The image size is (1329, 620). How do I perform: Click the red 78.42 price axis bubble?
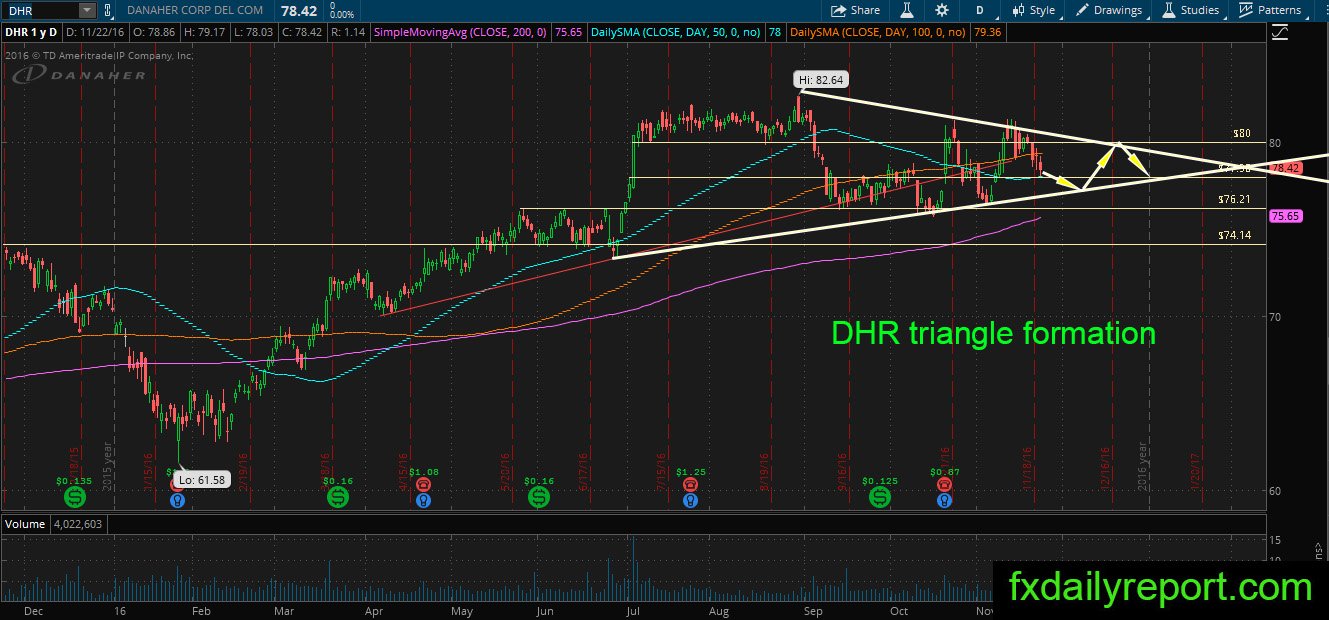pos(1284,168)
